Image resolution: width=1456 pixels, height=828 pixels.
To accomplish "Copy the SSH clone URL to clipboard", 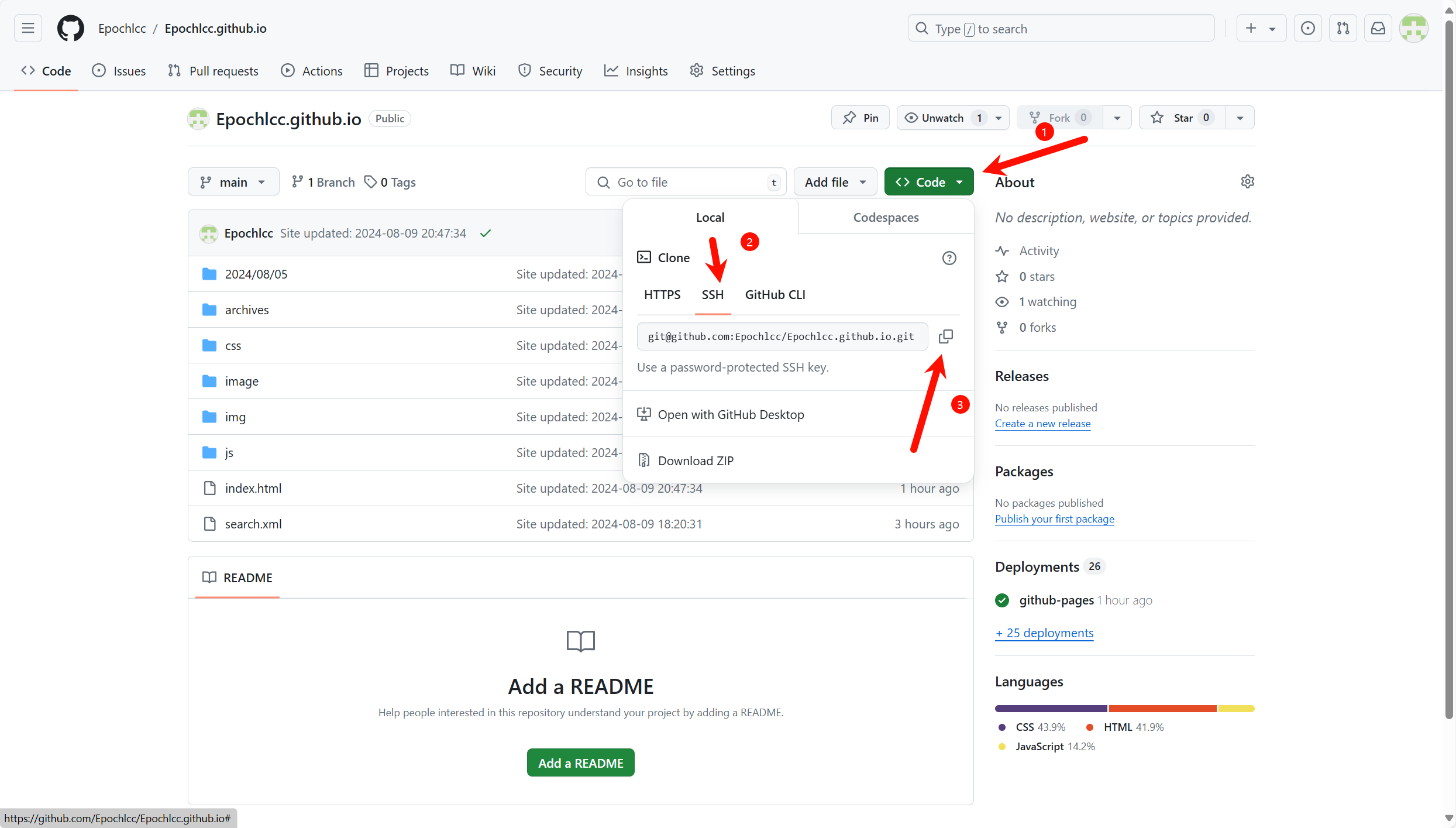I will (x=946, y=336).
